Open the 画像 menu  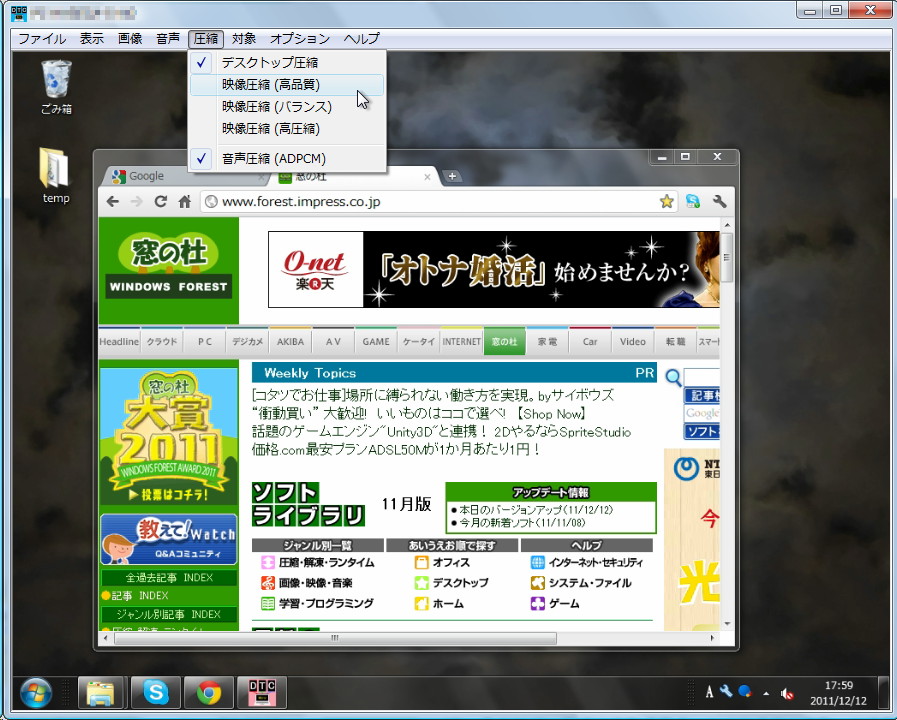coord(130,39)
